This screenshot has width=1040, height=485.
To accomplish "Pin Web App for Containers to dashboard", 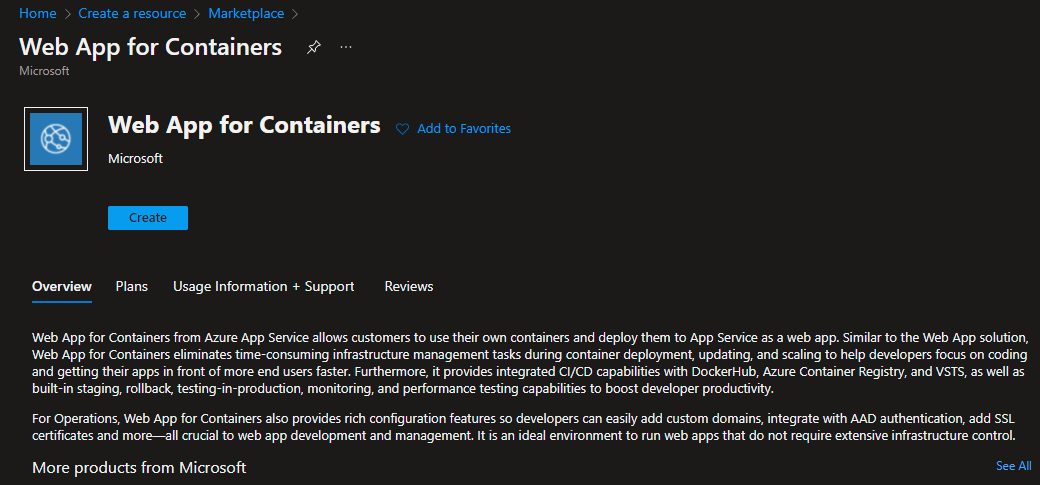I will tap(314, 47).
